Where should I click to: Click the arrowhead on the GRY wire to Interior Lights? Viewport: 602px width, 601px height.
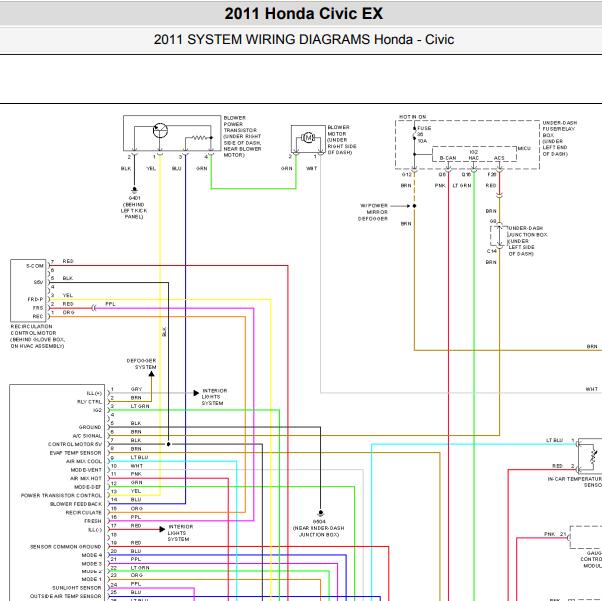196,393
